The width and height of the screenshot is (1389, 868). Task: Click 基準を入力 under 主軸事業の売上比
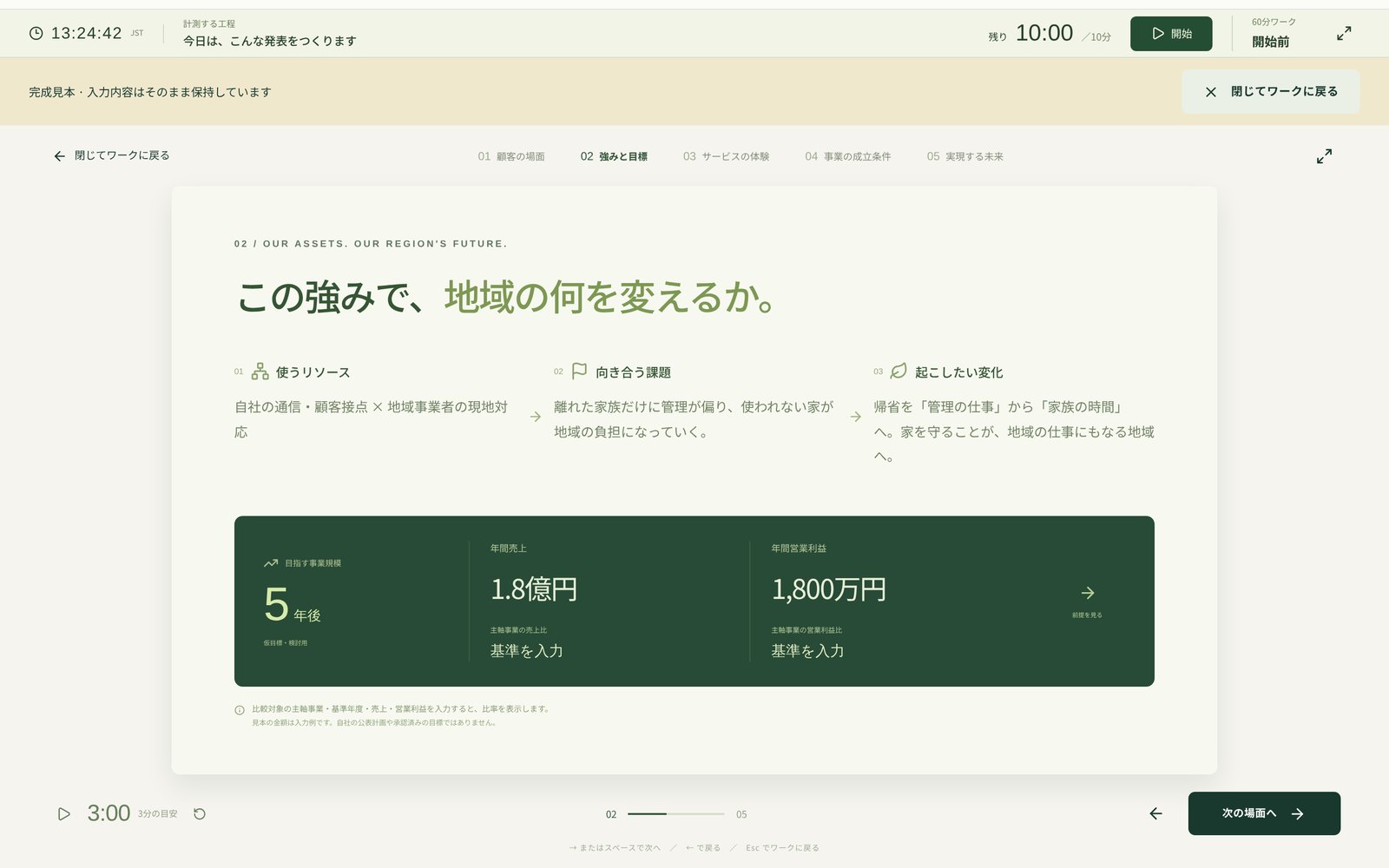526,651
